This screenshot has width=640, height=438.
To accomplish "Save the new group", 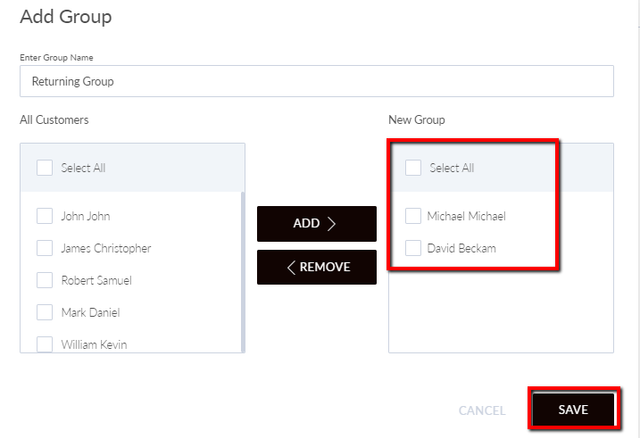I will (x=573, y=409).
